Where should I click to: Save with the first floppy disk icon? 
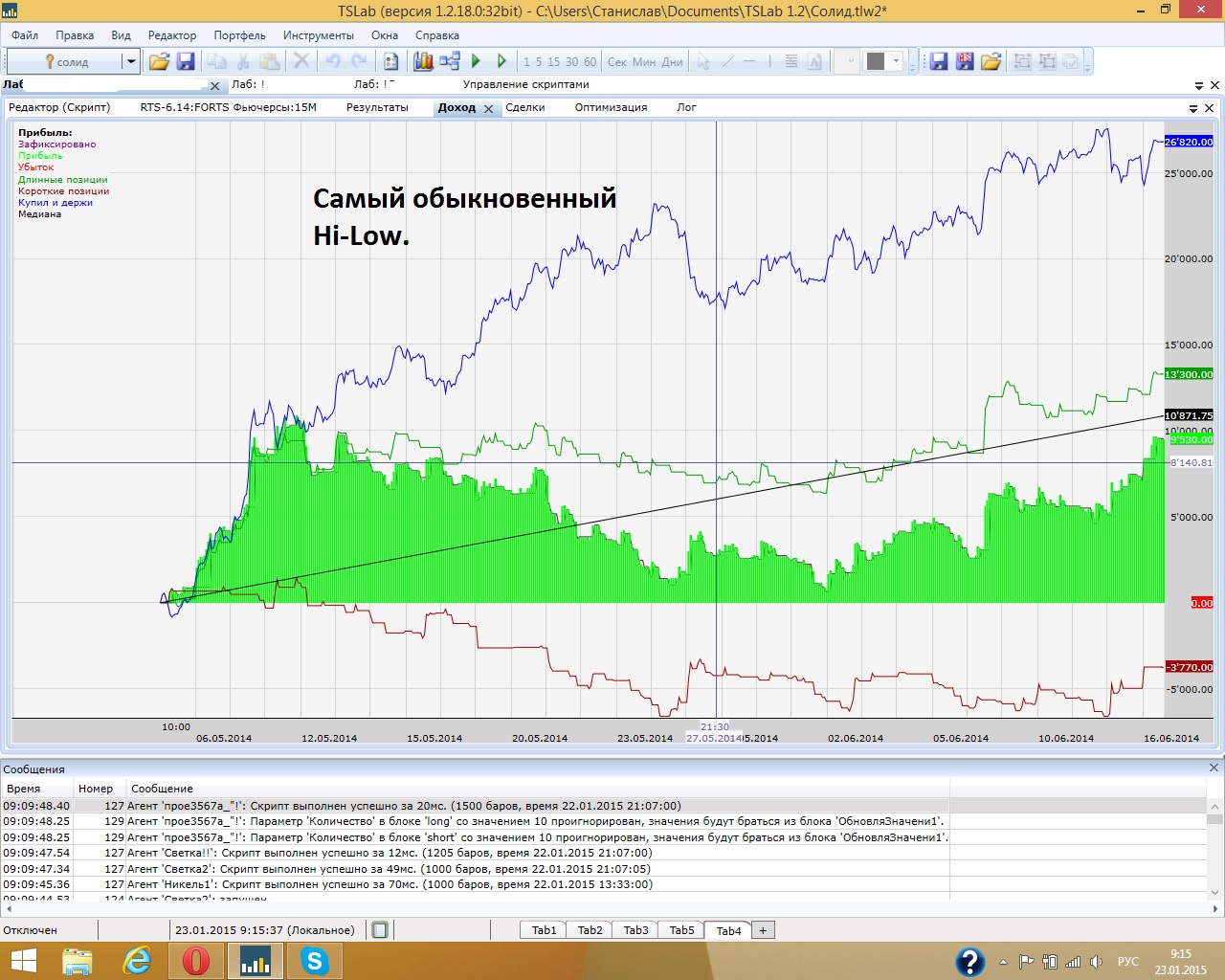click(x=186, y=61)
